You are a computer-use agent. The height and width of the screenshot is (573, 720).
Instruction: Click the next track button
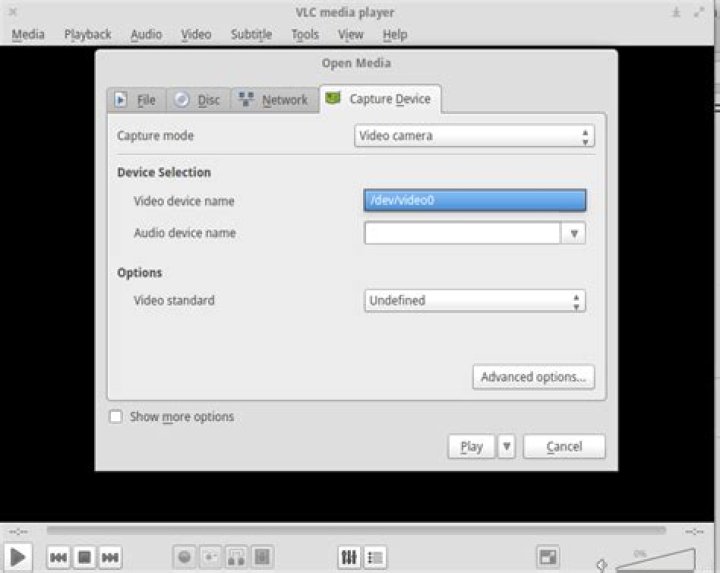click(110, 557)
